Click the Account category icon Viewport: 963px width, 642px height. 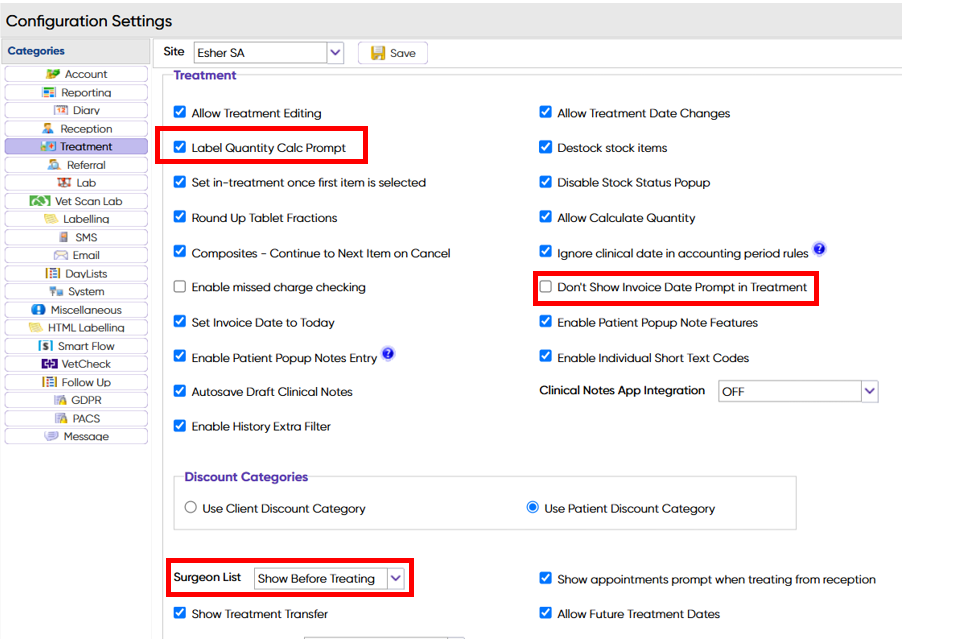[53, 74]
